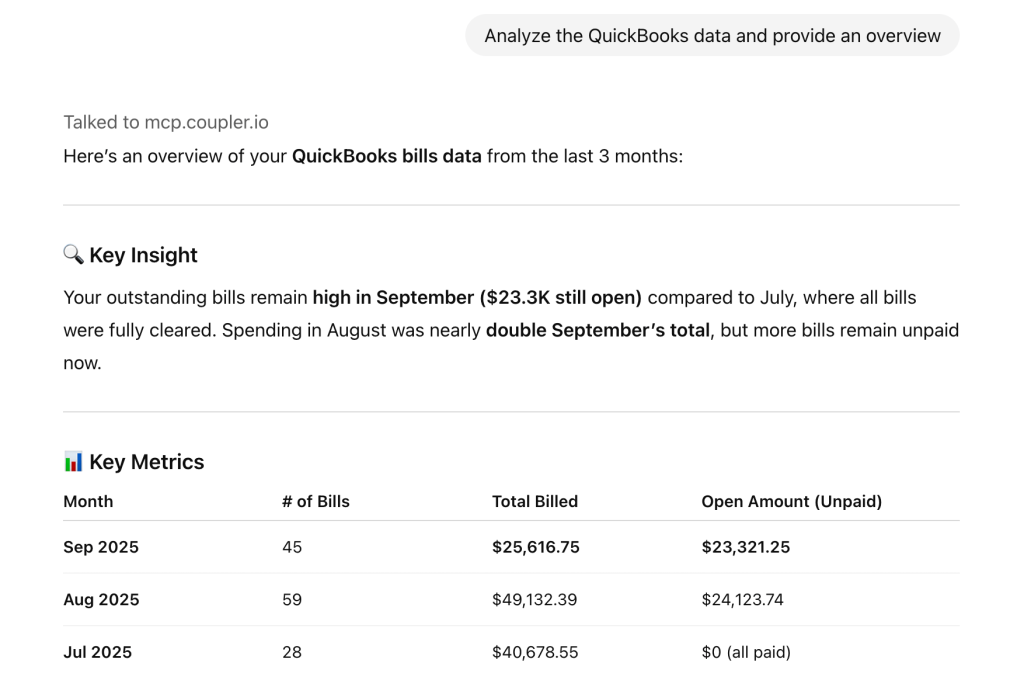This screenshot has height=687, width=1024.
Task: Click the "$0 (all paid)" cell
Action: [x=745, y=652]
